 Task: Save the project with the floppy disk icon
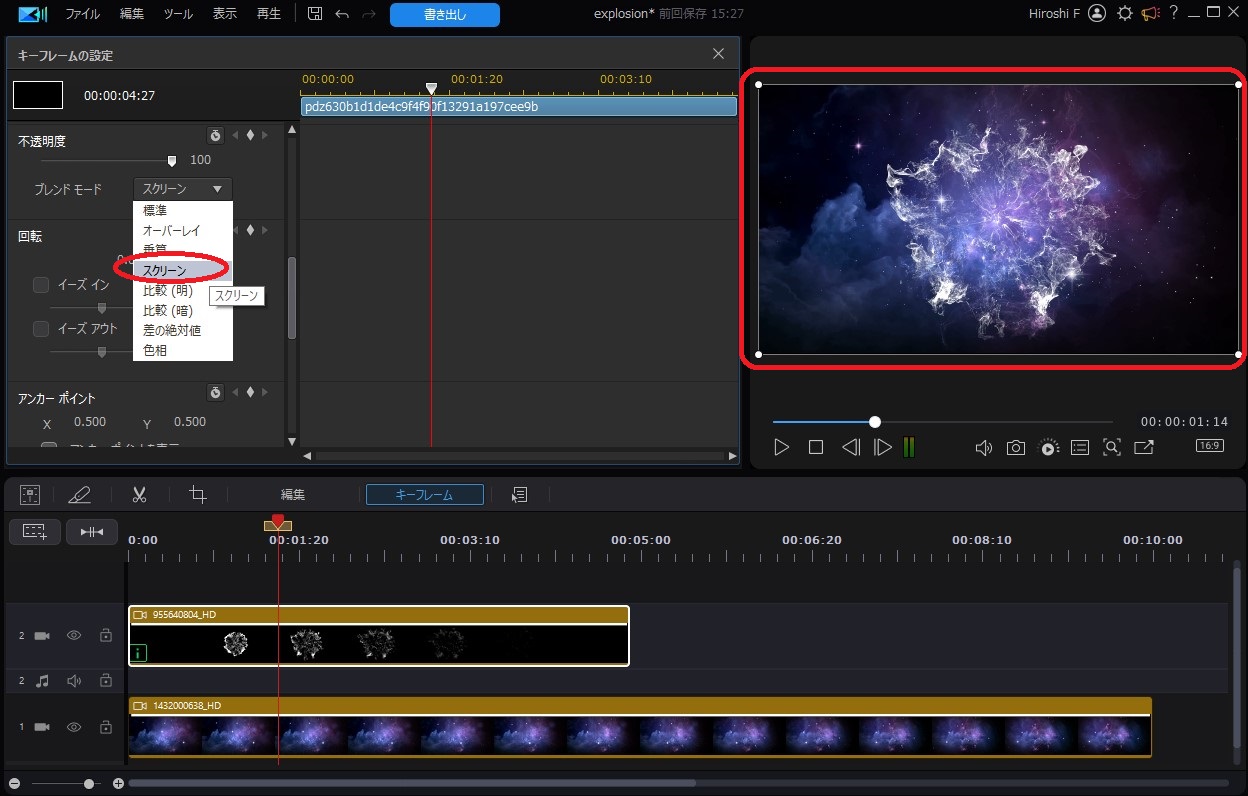[315, 14]
